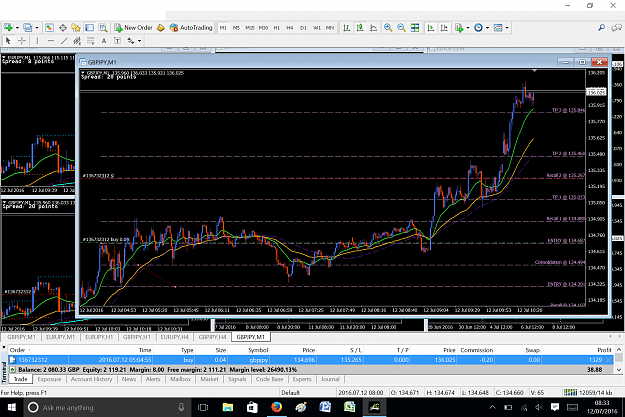
Task: Click the Zoom In magnifier
Action: [388, 28]
